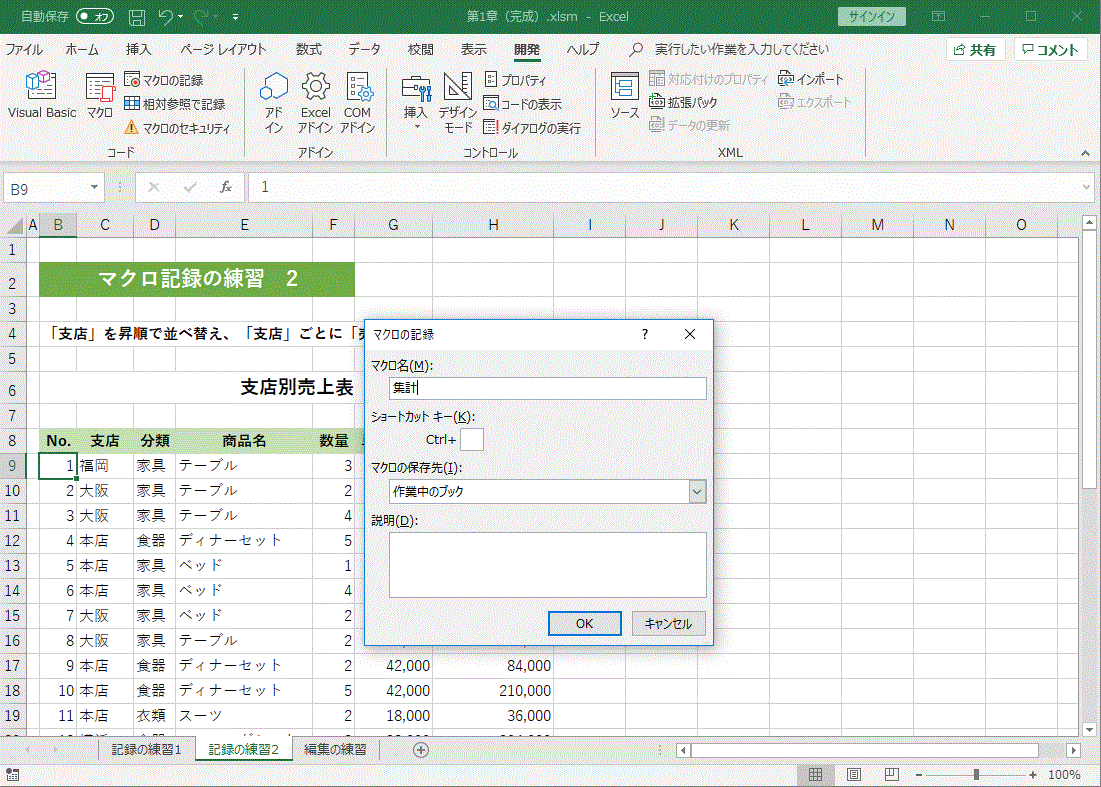Adjust the zoom slider handle

976,774
